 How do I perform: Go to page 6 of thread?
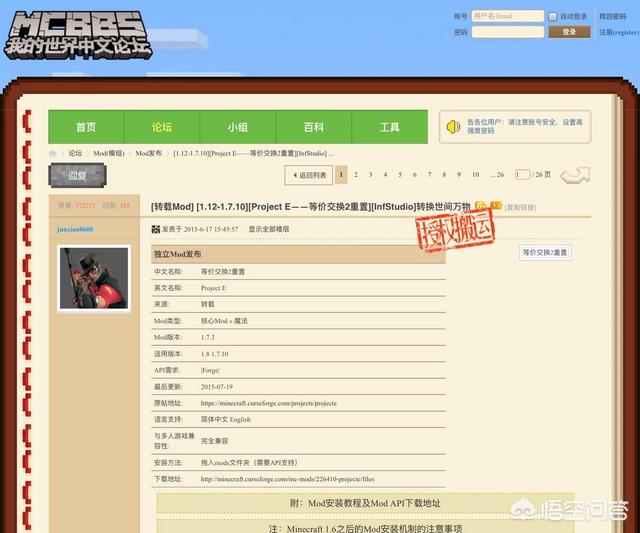tap(415, 175)
